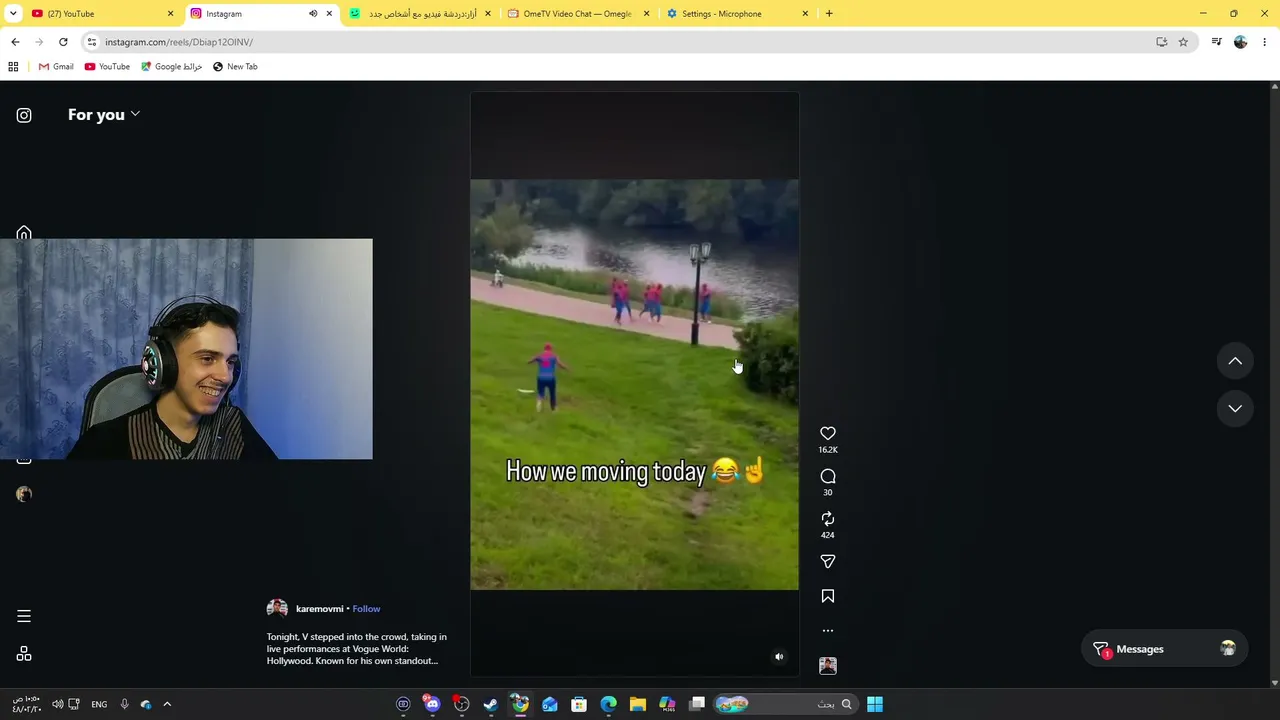
Task: Reload the Instagram page
Action: click(x=63, y=42)
